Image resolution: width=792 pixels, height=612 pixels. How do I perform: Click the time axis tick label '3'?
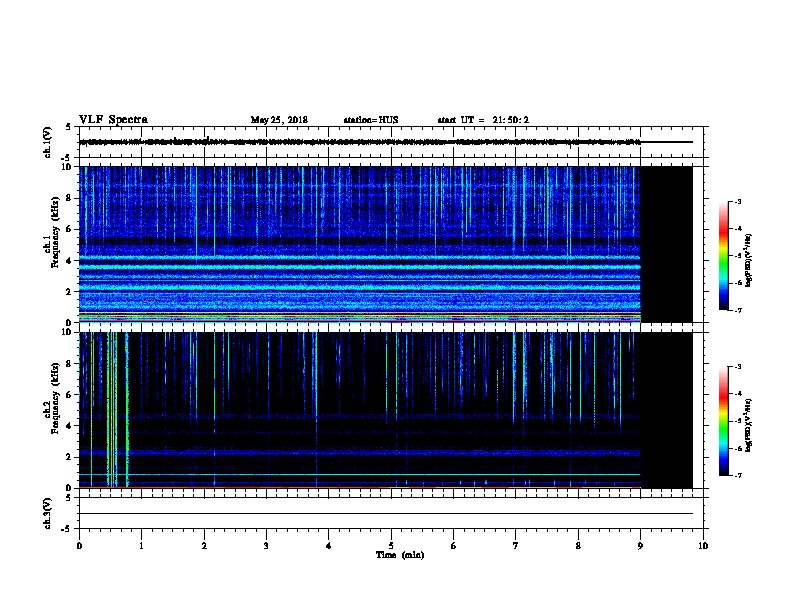click(x=266, y=546)
